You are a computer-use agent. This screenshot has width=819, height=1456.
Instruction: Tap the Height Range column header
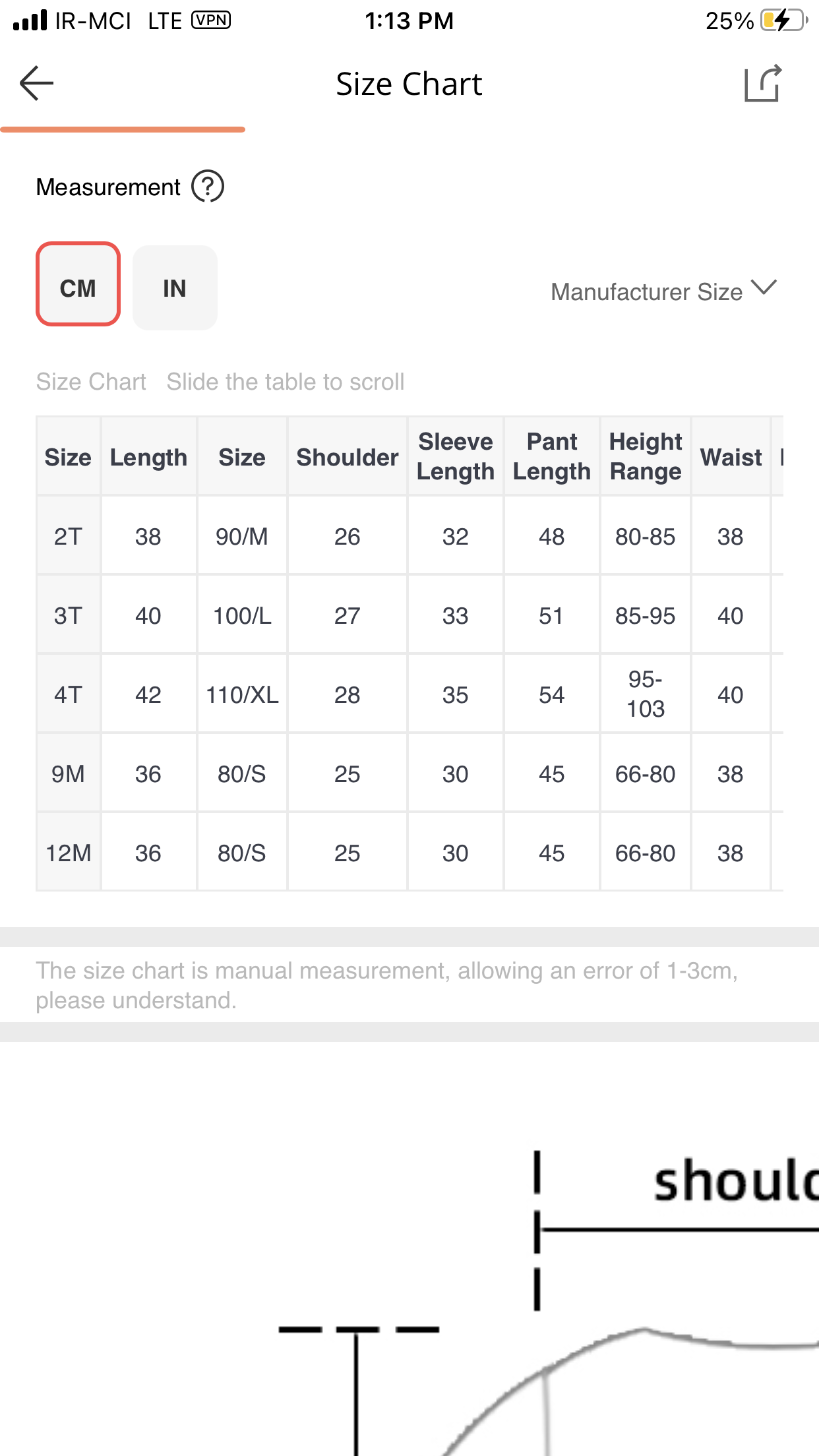646,457
